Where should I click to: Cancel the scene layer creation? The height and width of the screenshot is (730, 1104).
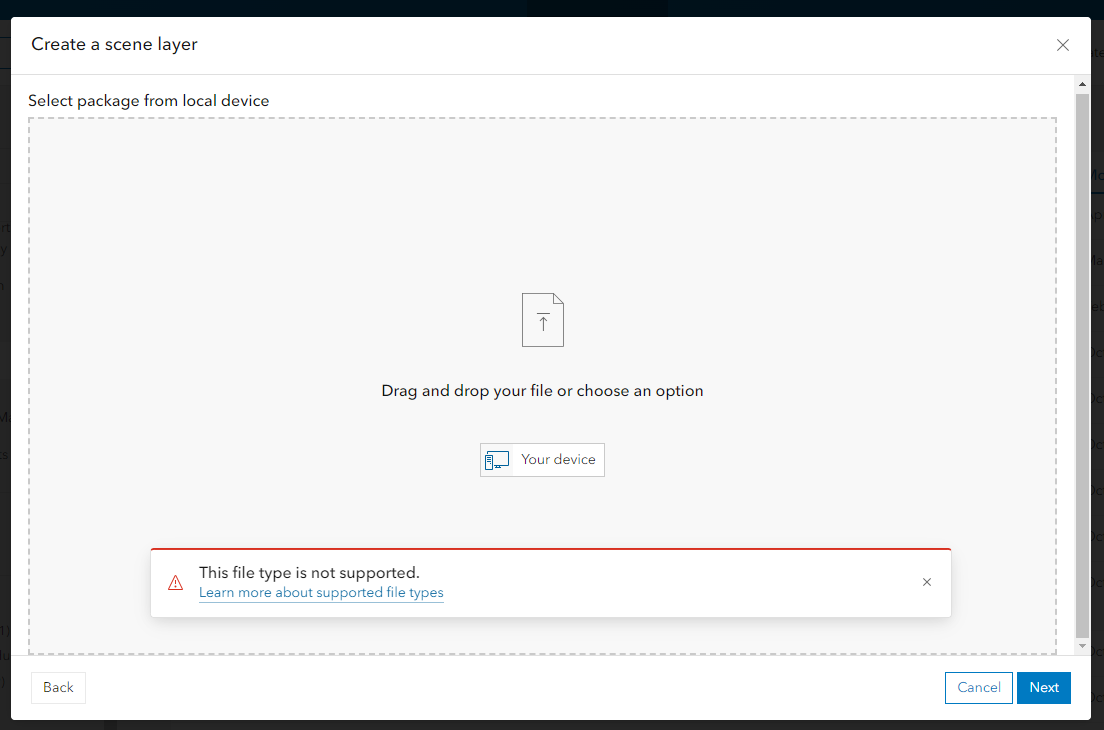coord(979,687)
